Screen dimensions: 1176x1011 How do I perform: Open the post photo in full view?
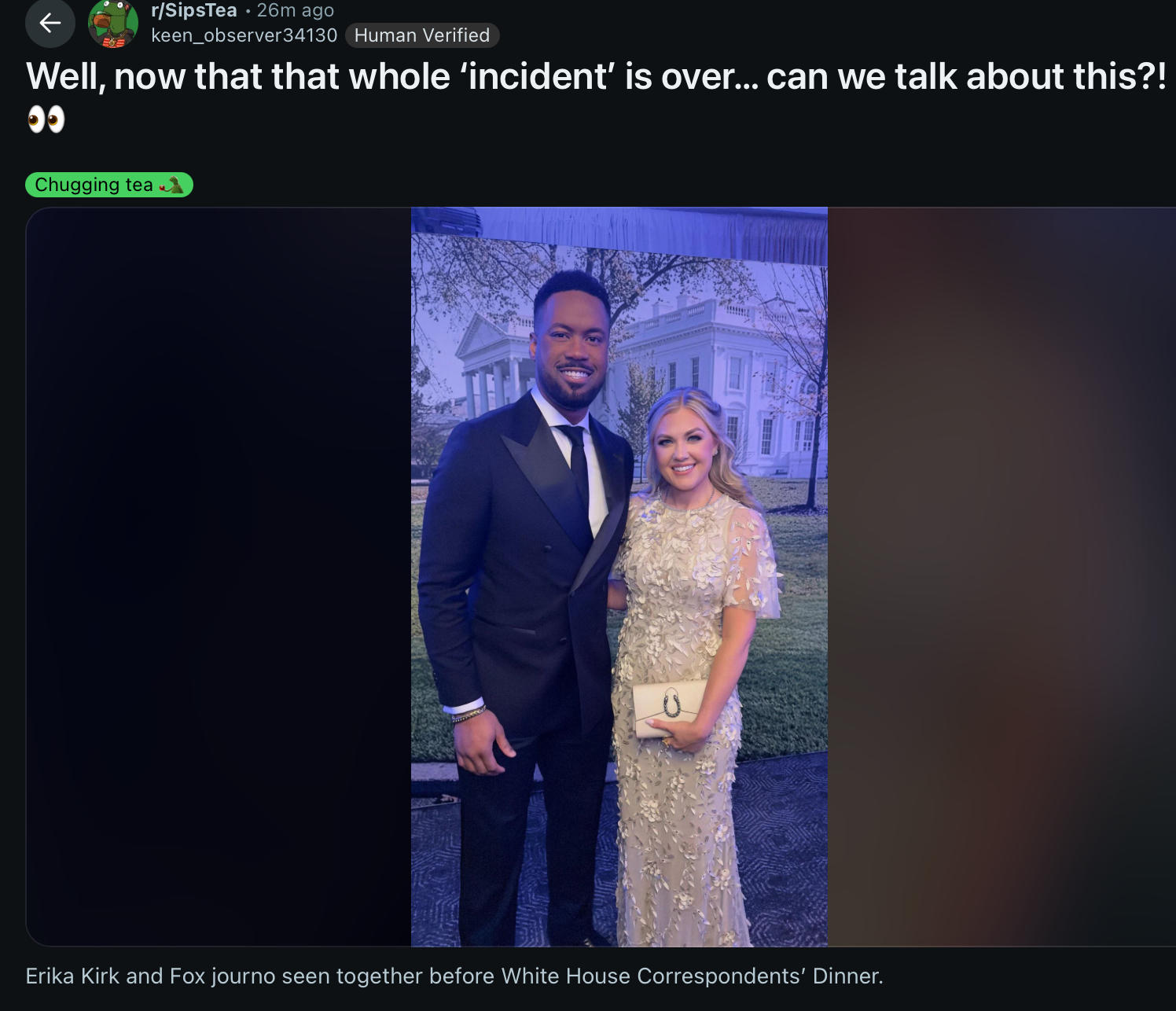(x=619, y=576)
